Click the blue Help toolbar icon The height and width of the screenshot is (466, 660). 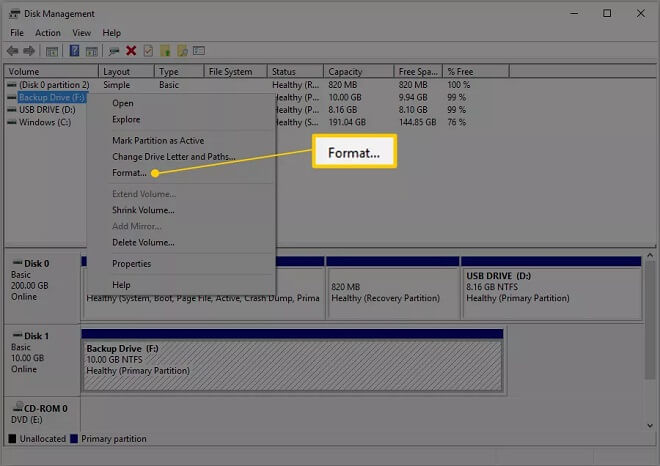[x=74, y=51]
